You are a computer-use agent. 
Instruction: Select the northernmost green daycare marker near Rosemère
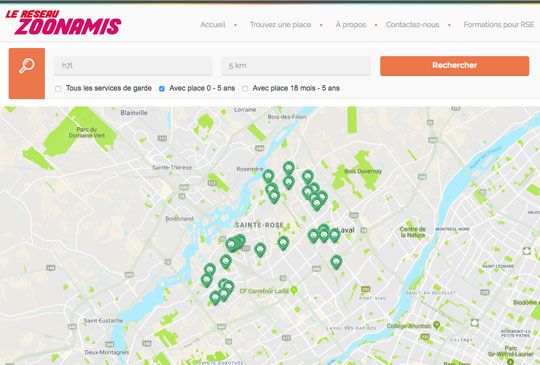click(289, 168)
